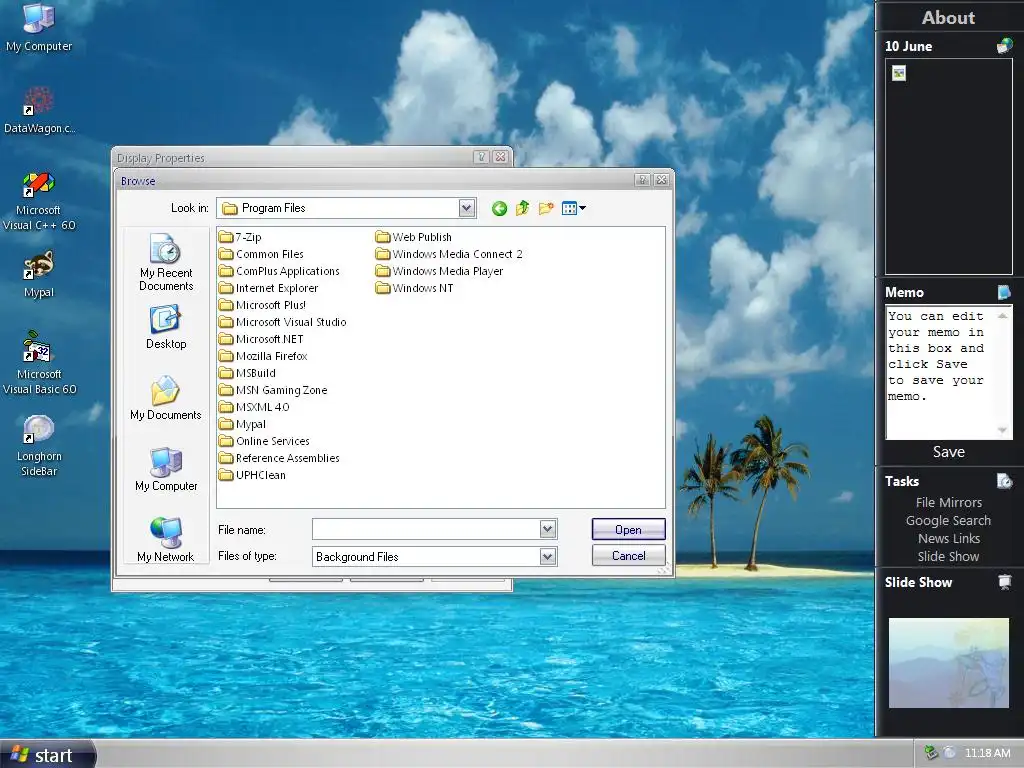Viewport: 1024px width, 768px height.
Task: Expand the Look in folder dropdown
Action: [466, 208]
